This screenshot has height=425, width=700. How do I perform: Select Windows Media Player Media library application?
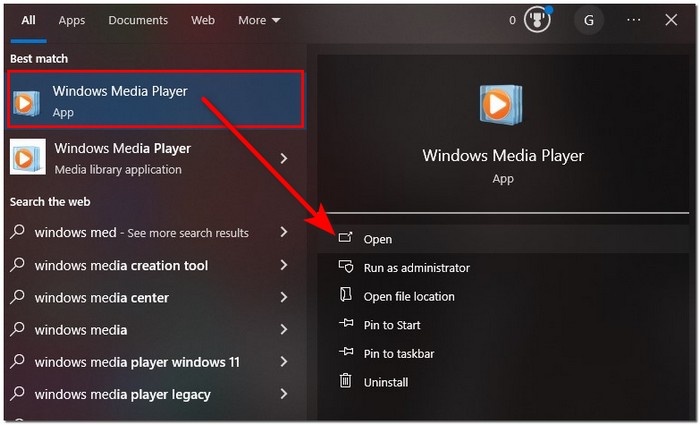click(156, 158)
